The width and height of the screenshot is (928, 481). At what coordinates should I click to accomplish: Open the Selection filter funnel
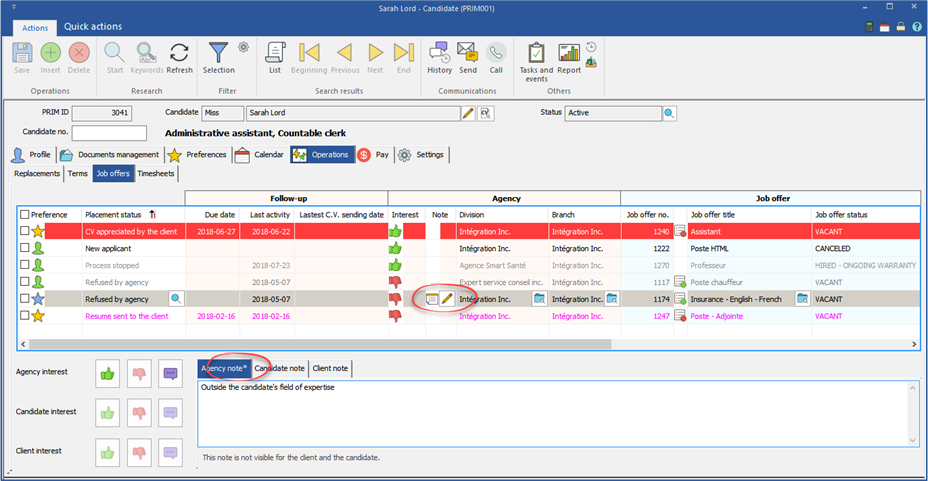tap(218, 53)
